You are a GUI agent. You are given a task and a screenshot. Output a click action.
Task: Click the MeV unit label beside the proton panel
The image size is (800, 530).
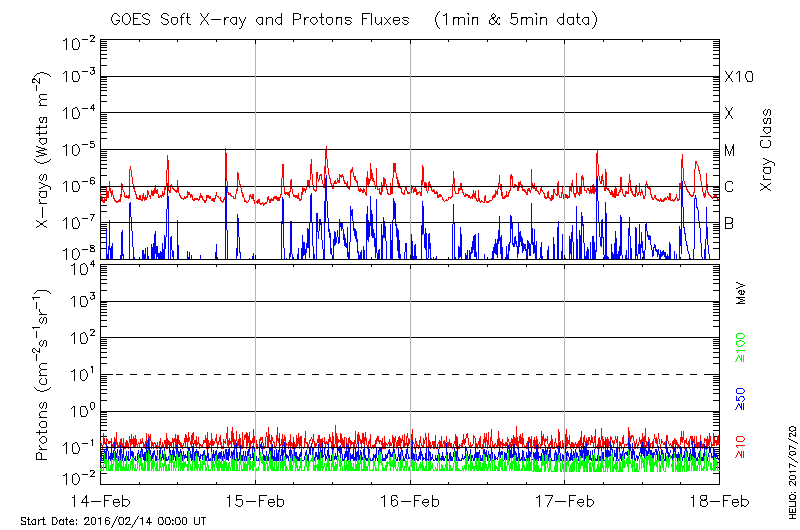coord(741,292)
